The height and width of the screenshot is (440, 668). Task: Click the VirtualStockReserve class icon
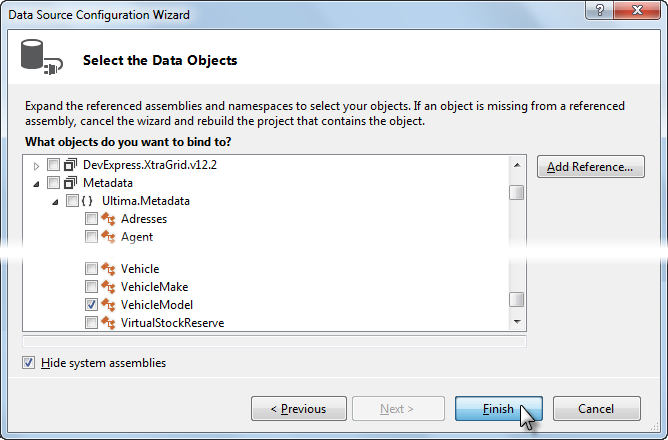(108, 323)
